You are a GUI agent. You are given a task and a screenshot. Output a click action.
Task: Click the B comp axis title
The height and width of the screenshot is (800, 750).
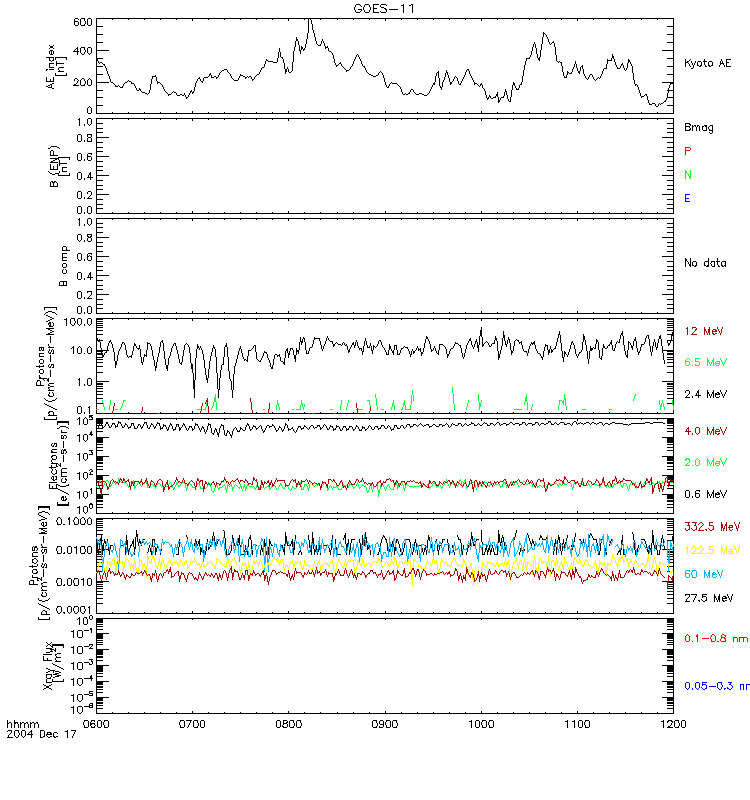click(63, 266)
